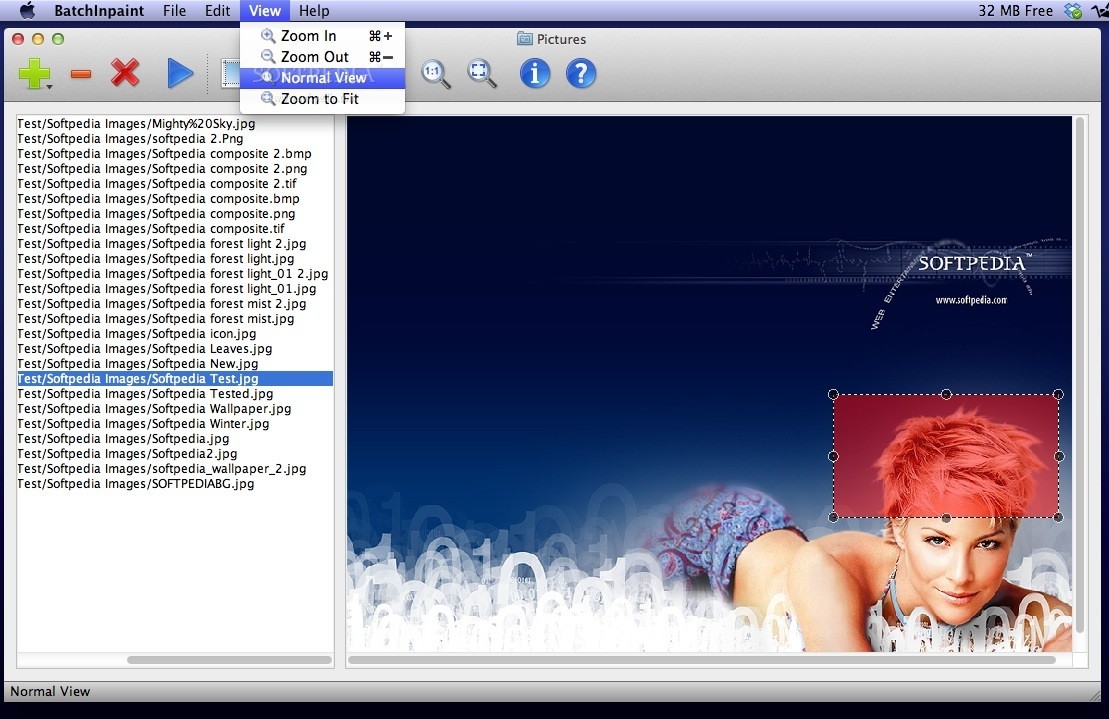Open the Edit menu in menu bar
The height and width of the screenshot is (719, 1109).
click(x=217, y=11)
